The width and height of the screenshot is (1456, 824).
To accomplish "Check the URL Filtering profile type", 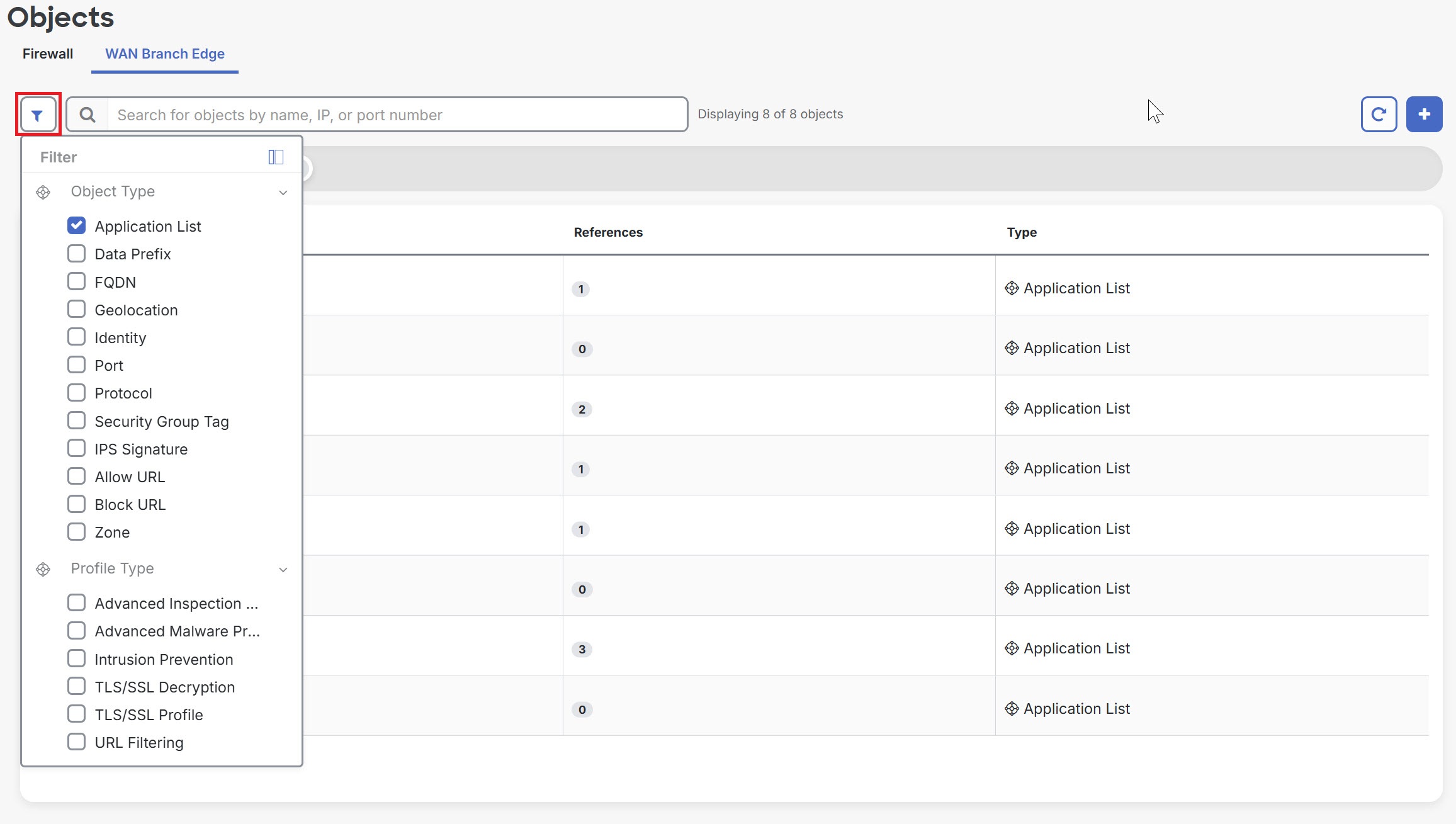I will coord(76,742).
